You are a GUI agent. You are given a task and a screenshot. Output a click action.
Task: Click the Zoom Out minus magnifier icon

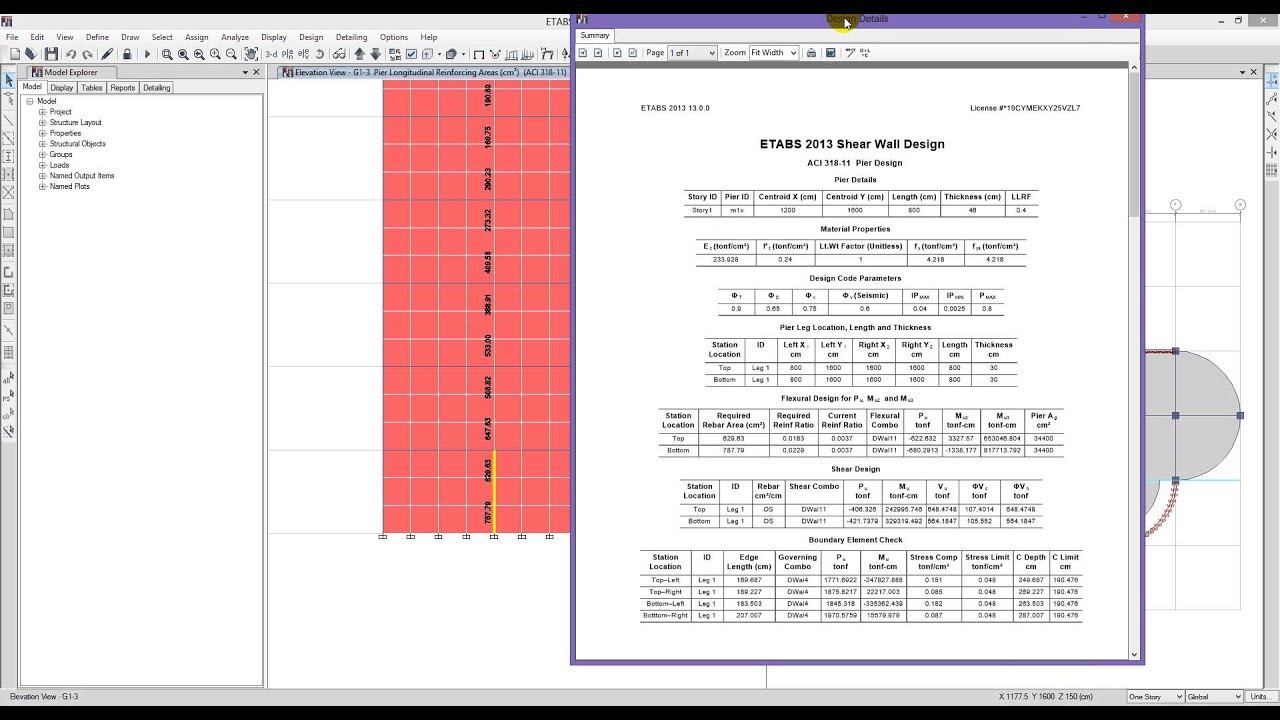click(x=231, y=54)
